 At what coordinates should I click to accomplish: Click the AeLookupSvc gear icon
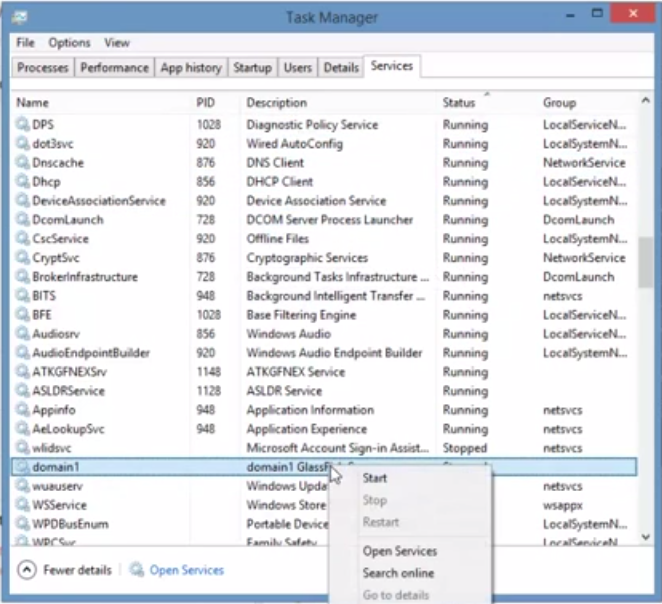point(22,428)
